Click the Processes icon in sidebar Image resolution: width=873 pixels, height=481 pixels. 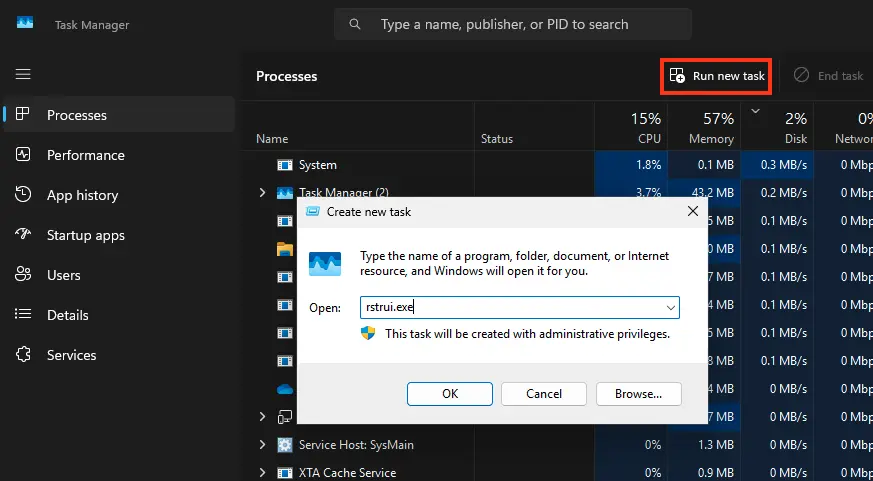tap(24, 115)
